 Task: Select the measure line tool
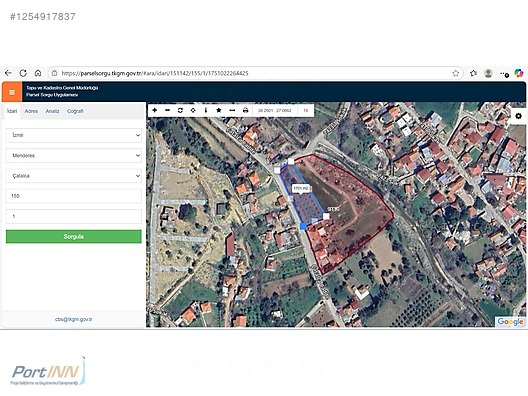(x=232, y=110)
